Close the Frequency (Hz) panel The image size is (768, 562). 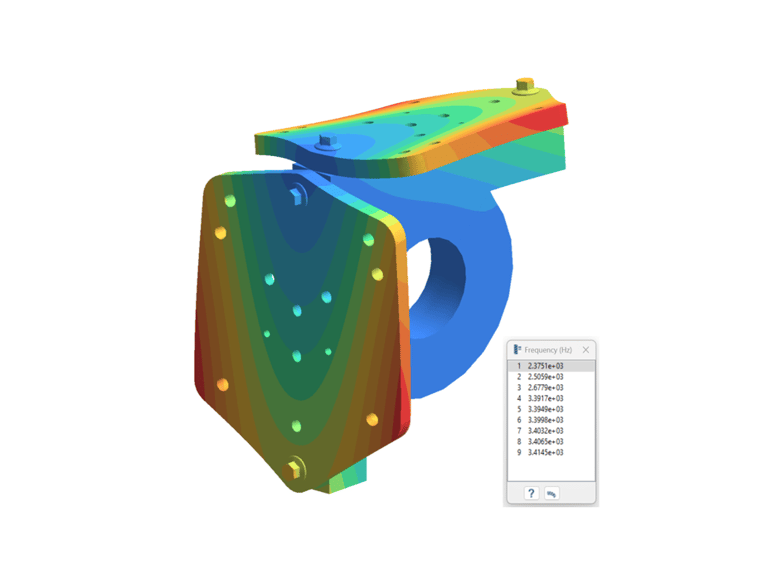[x=586, y=350]
